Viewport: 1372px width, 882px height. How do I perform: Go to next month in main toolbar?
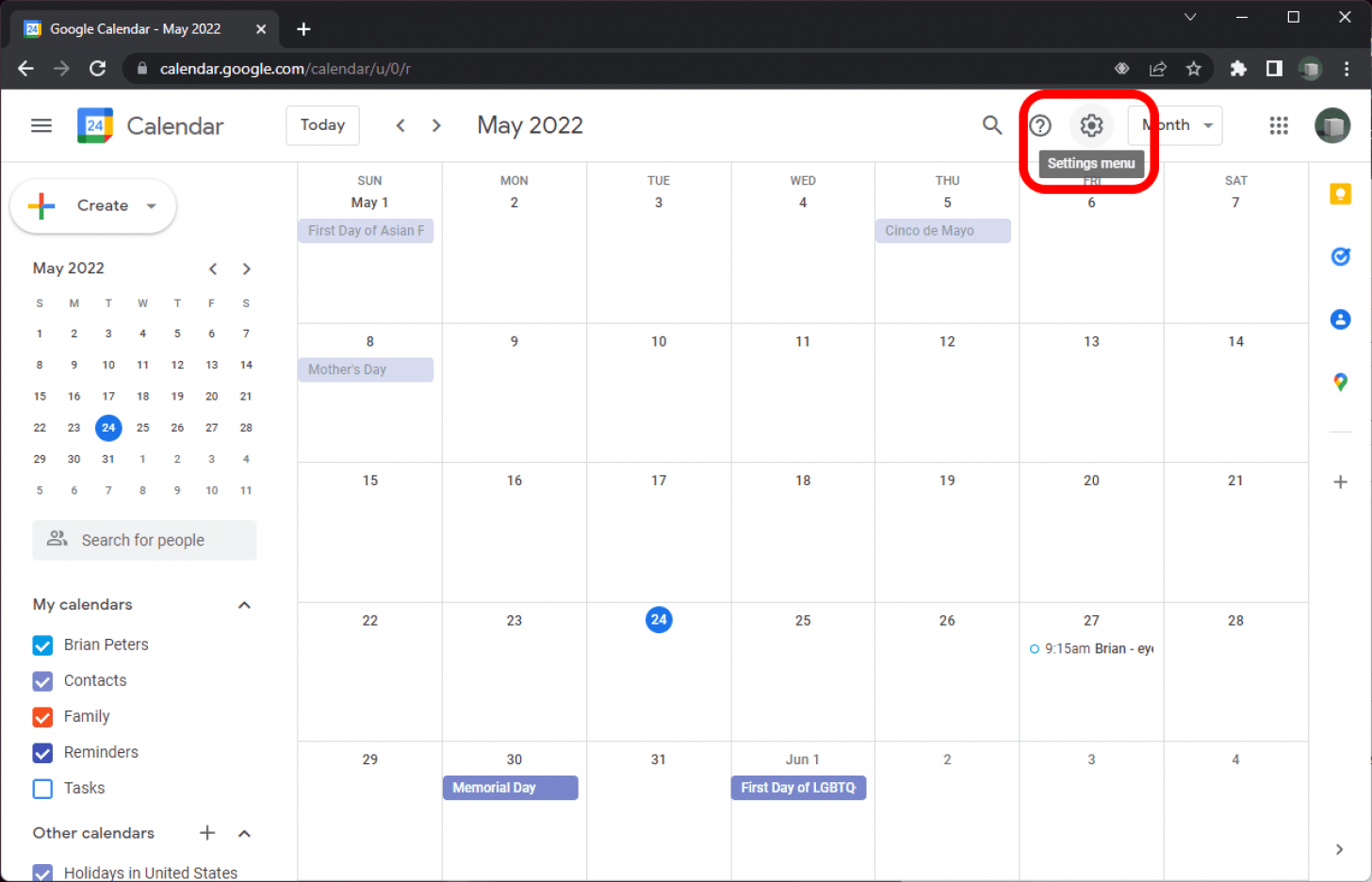pyautogui.click(x=436, y=125)
